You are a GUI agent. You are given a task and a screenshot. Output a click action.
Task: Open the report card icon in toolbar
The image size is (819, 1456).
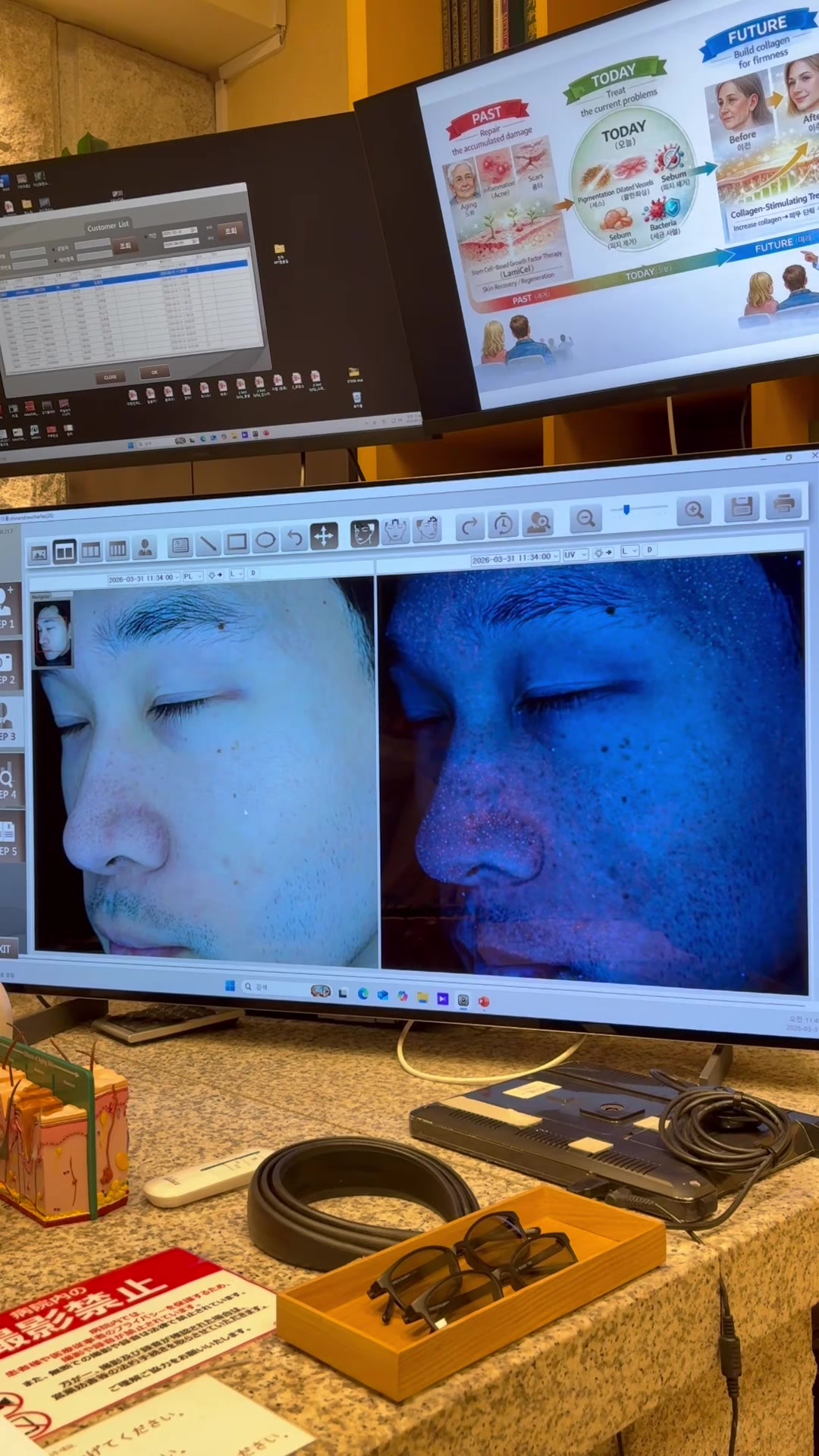tap(180, 545)
